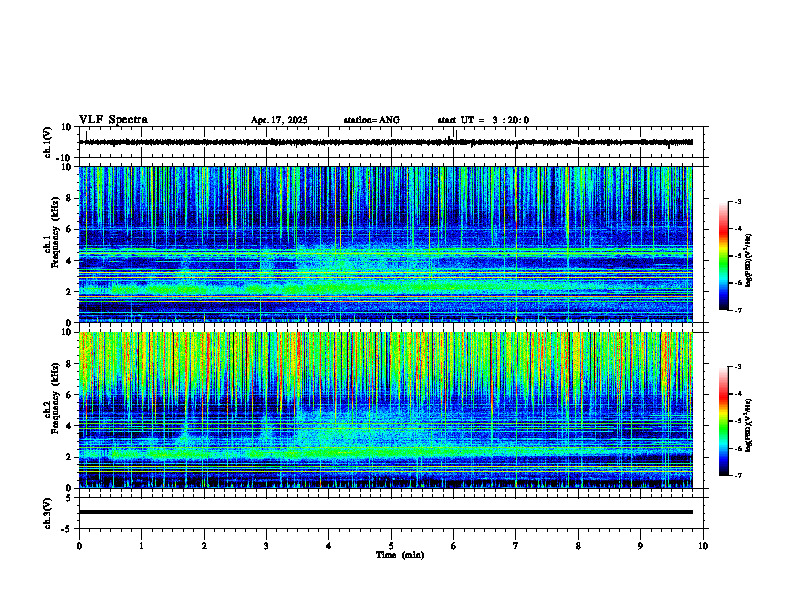Click the "-7" label on ch.2 color bar

737,476
